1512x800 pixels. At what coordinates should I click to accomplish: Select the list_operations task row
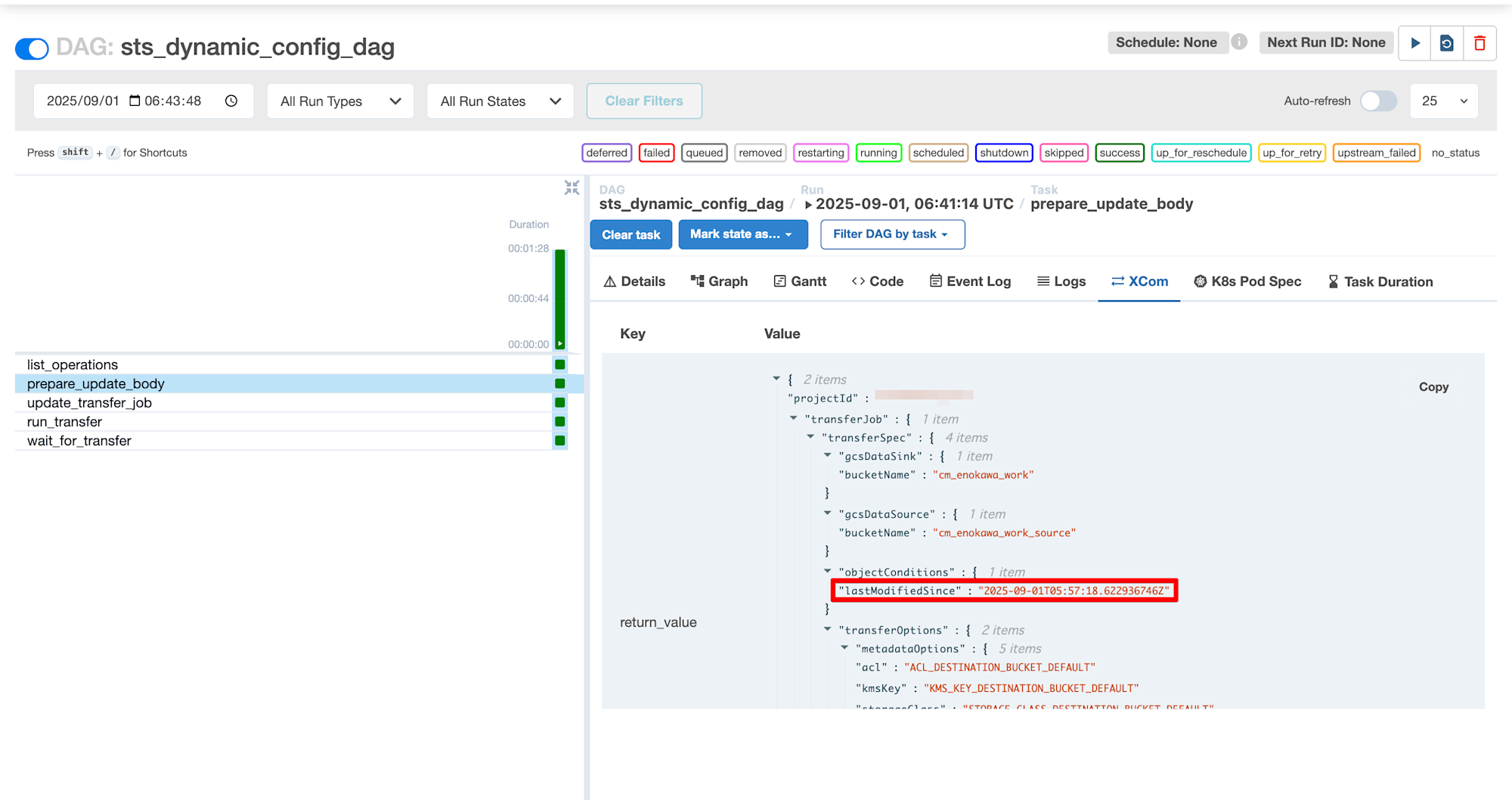click(x=291, y=364)
